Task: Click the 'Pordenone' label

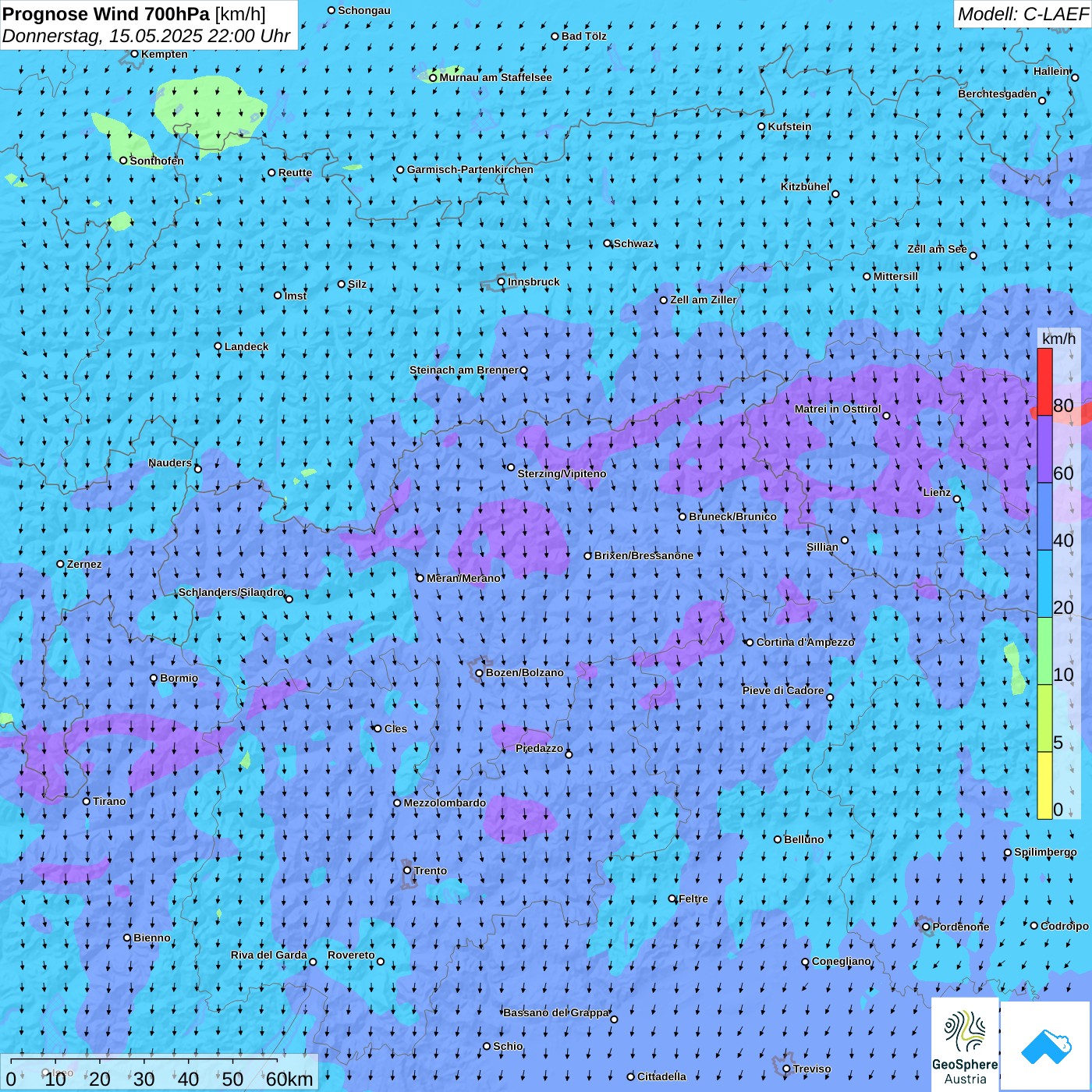Action: point(961,927)
